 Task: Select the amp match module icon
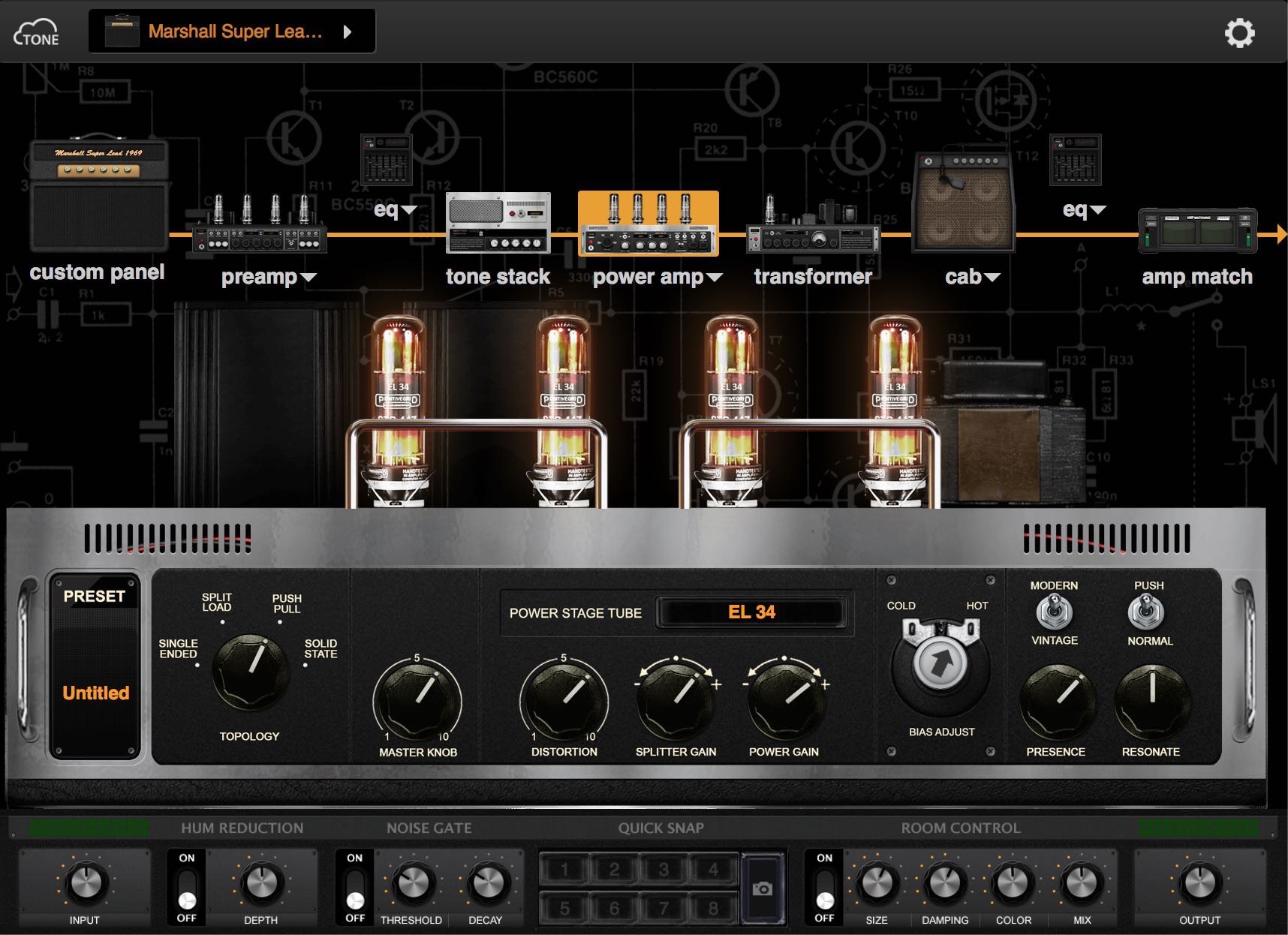(x=1197, y=230)
